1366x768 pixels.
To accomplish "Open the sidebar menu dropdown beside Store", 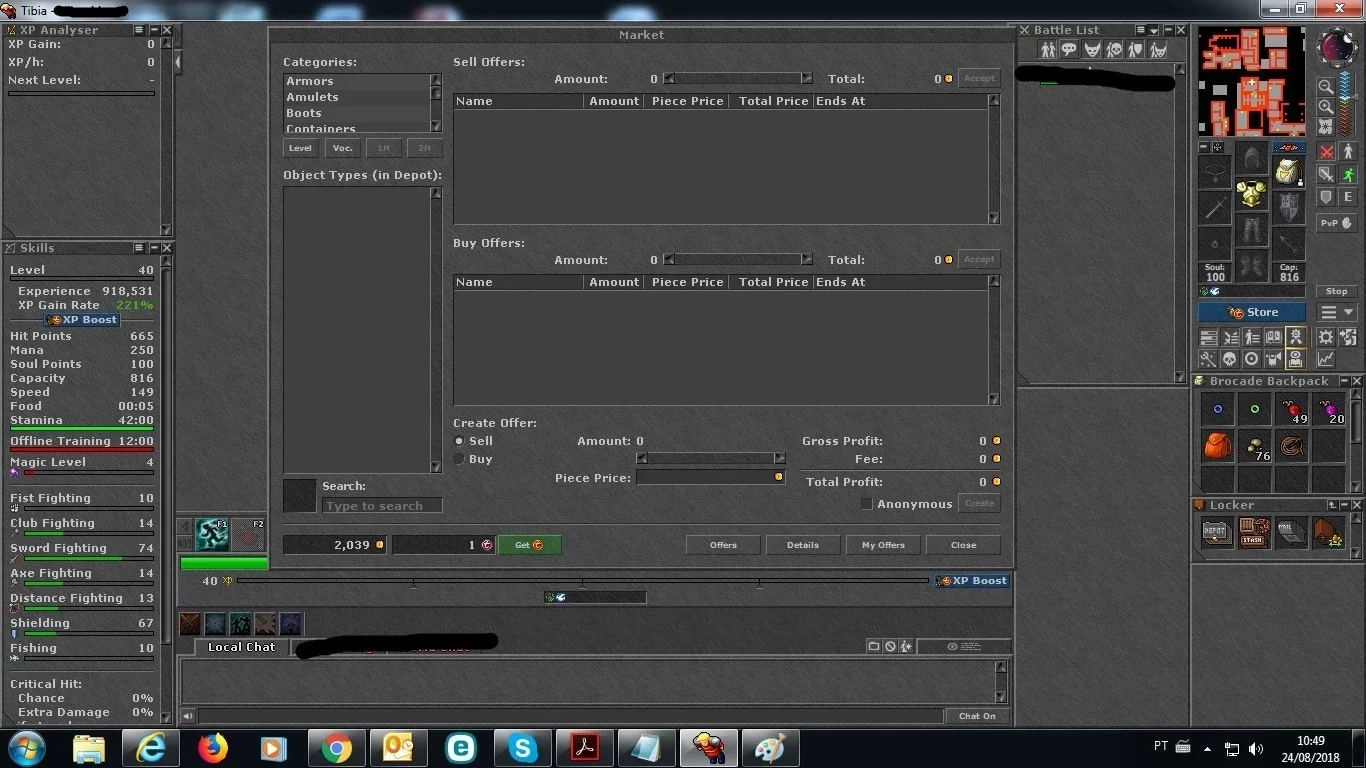I will [x=1337, y=312].
